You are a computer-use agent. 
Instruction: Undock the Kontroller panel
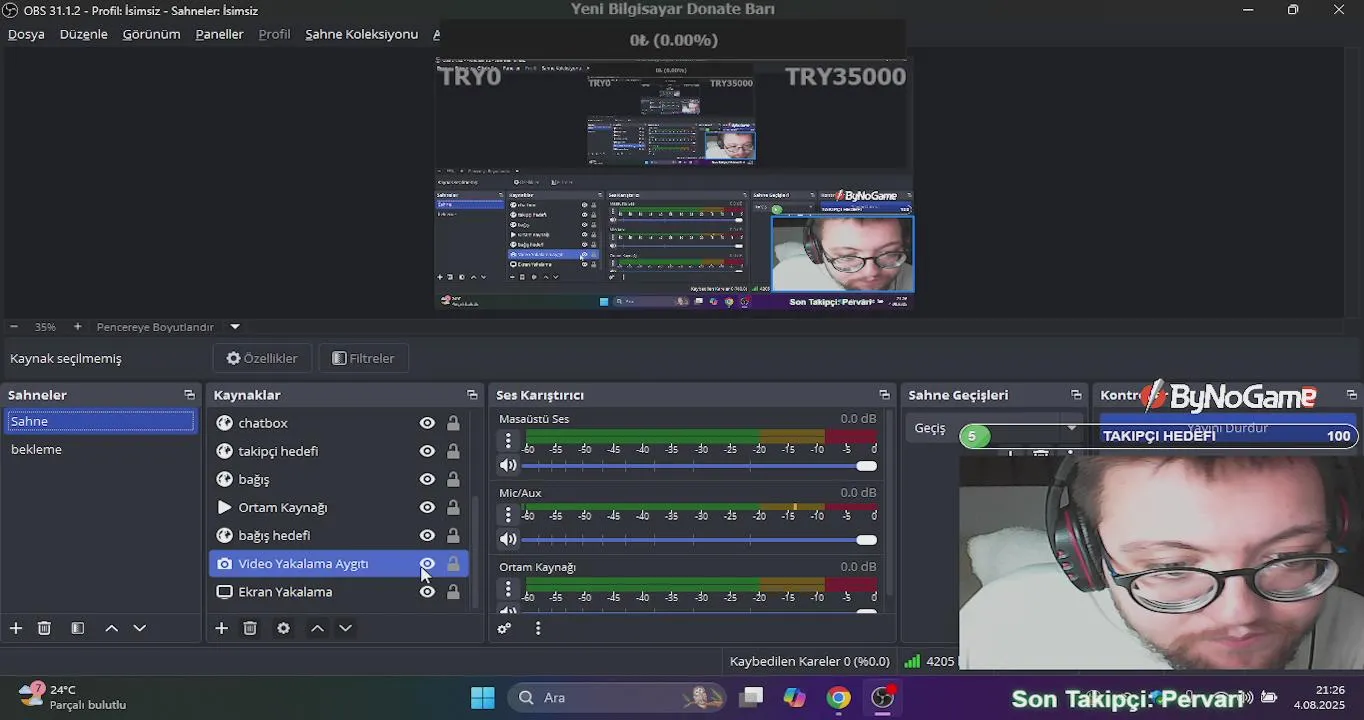[1352, 395]
